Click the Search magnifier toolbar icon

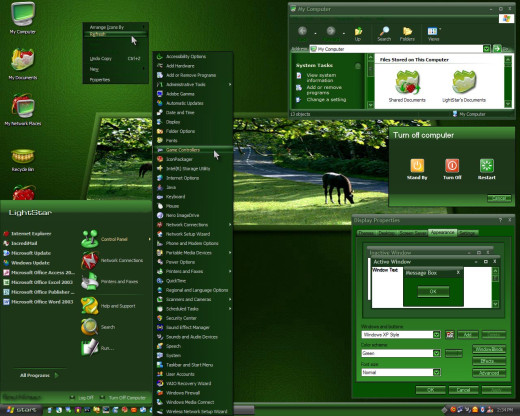pos(384,34)
